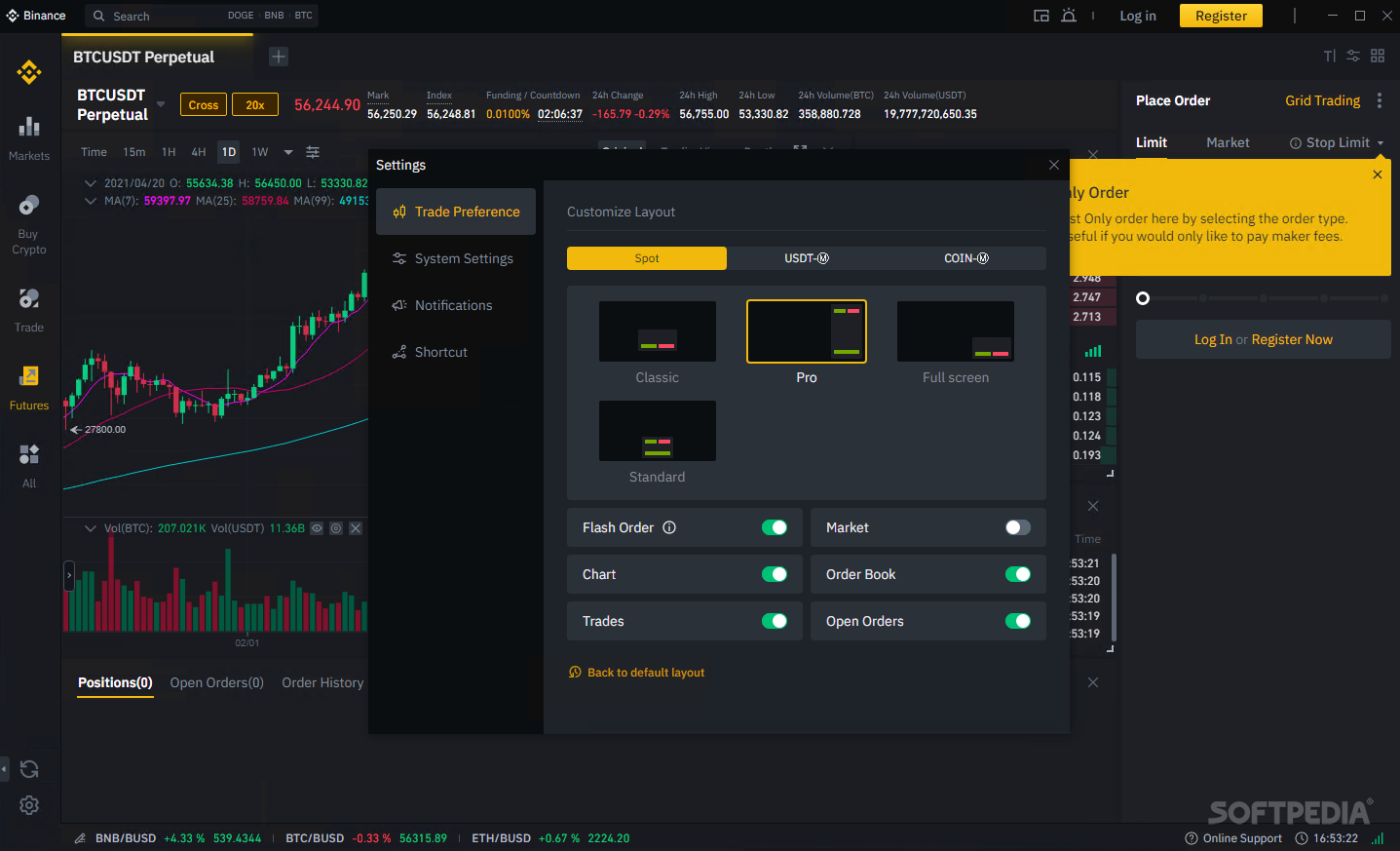Image resolution: width=1400 pixels, height=851 pixels.
Task: Click the order amount slider handle
Action: coord(1143,298)
